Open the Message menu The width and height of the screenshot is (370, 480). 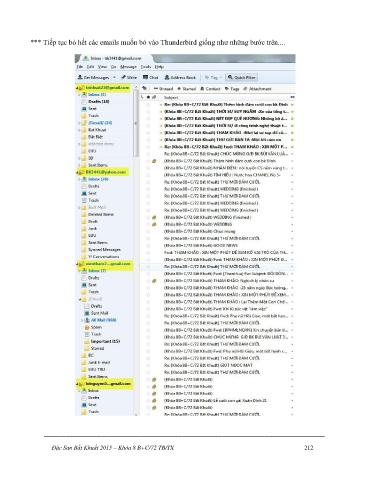[128, 67]
